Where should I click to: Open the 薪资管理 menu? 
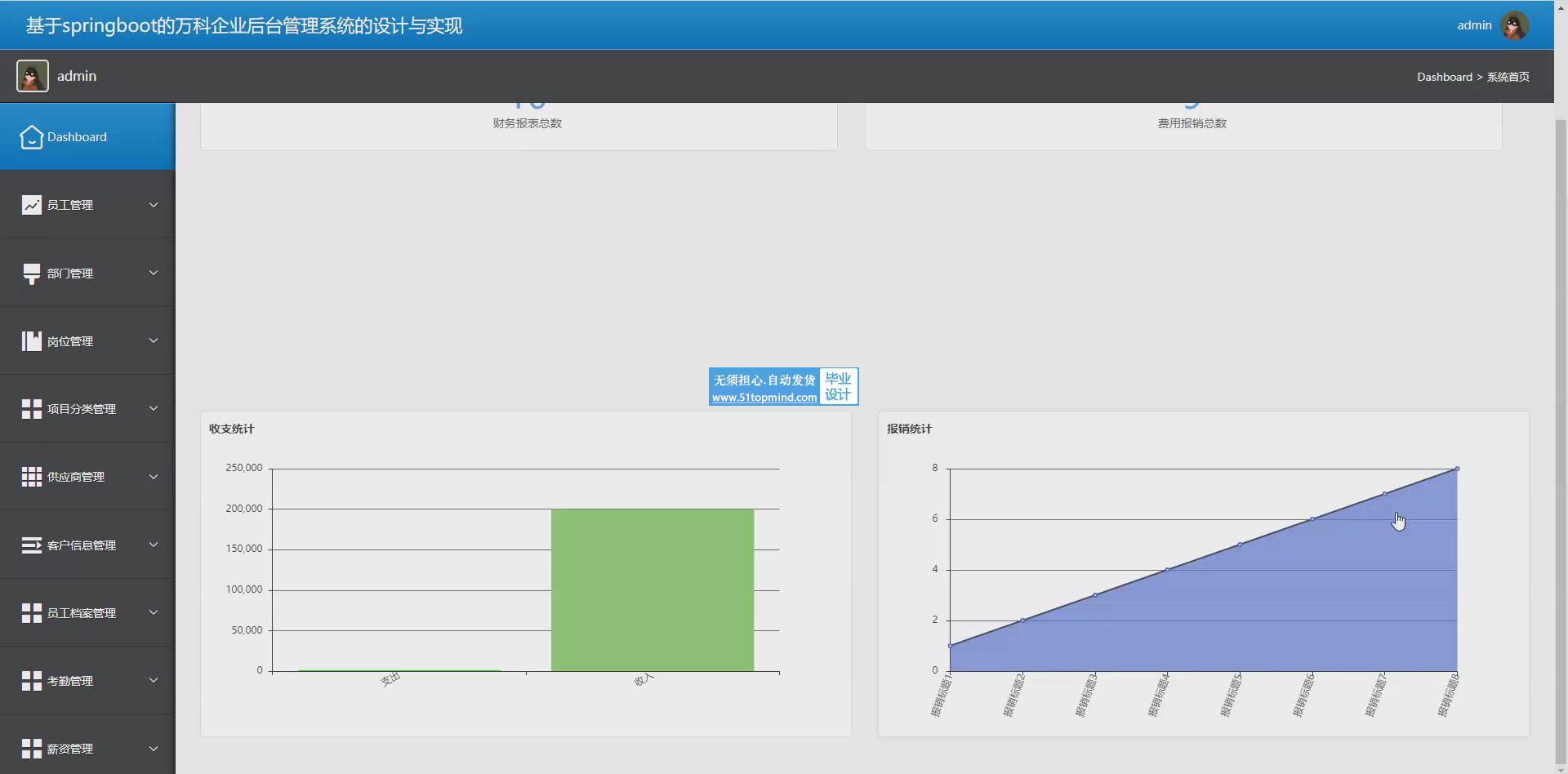click(x=87, y=745)
